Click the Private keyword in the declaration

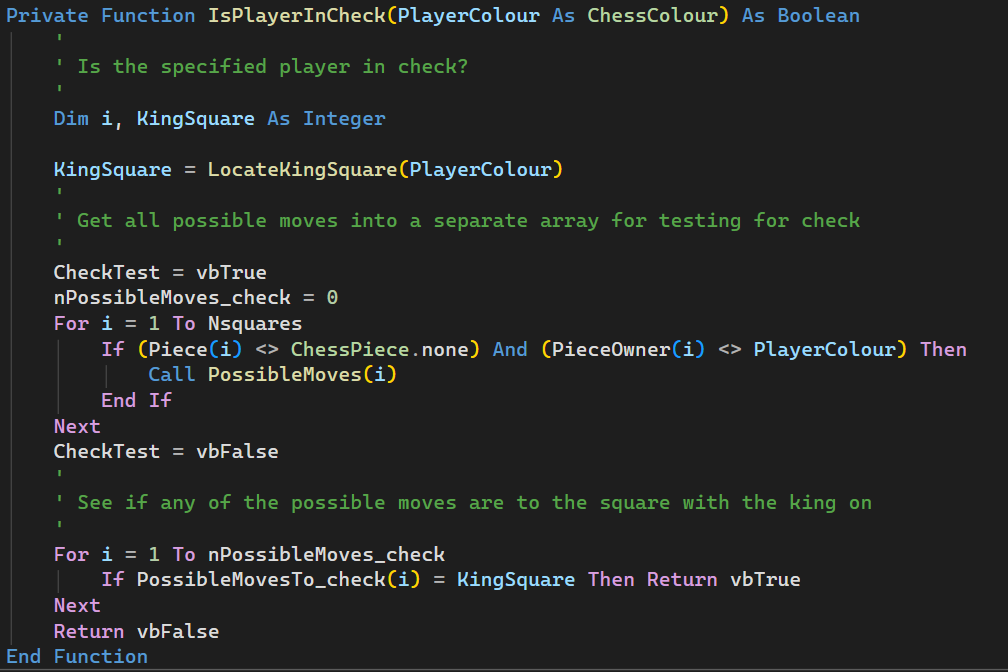48,15
